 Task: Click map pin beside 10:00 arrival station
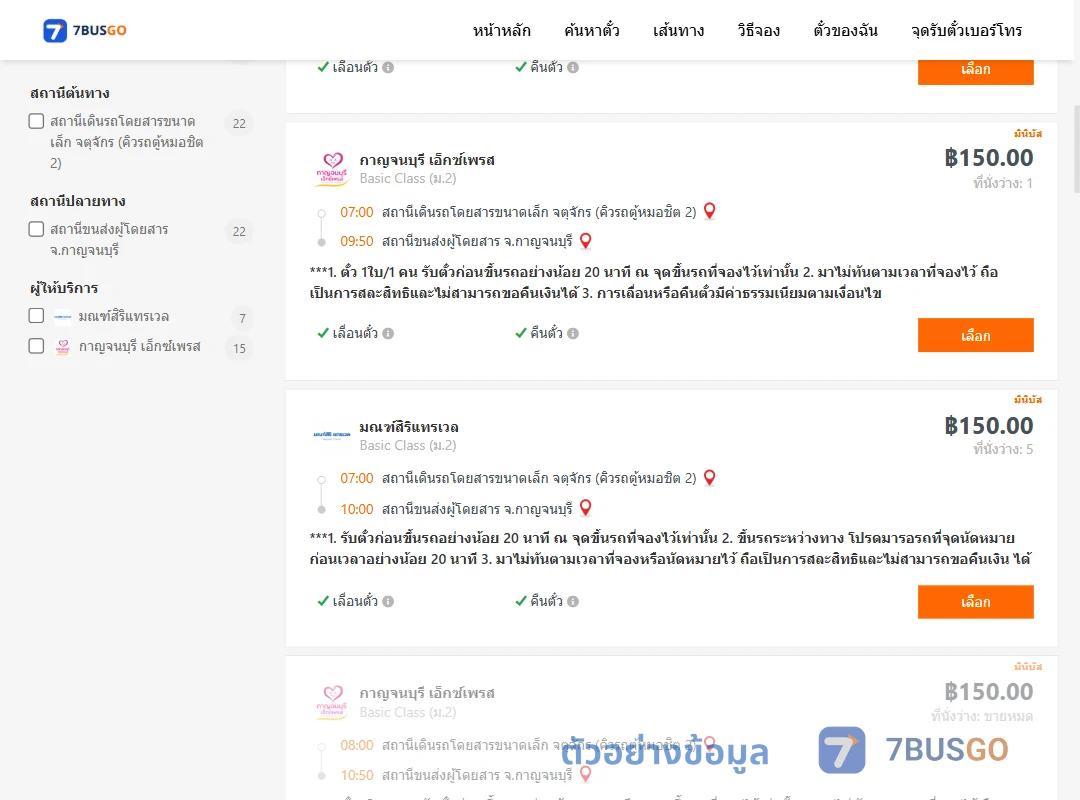coord(585,508)
